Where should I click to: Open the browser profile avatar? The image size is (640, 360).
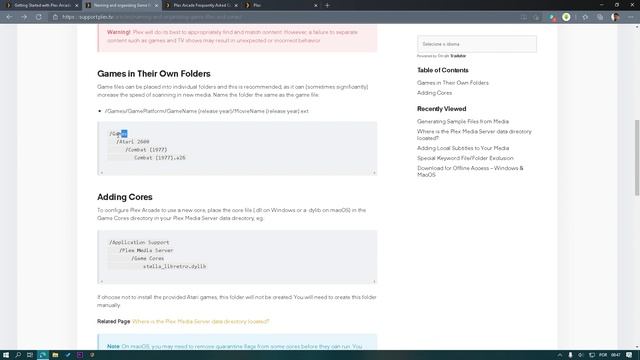click(616, 17)
